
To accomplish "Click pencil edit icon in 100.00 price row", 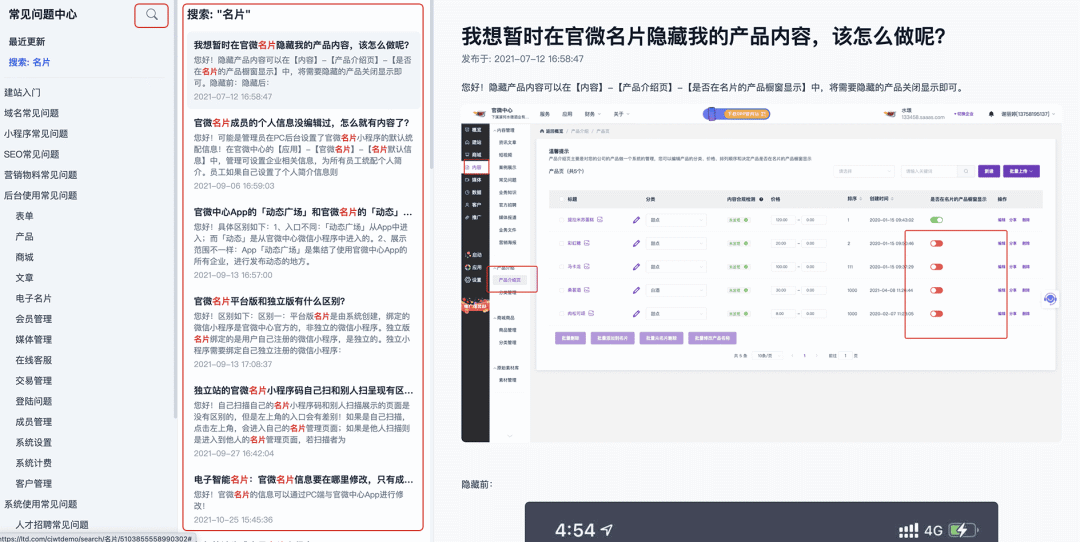I will coord(636,267).
